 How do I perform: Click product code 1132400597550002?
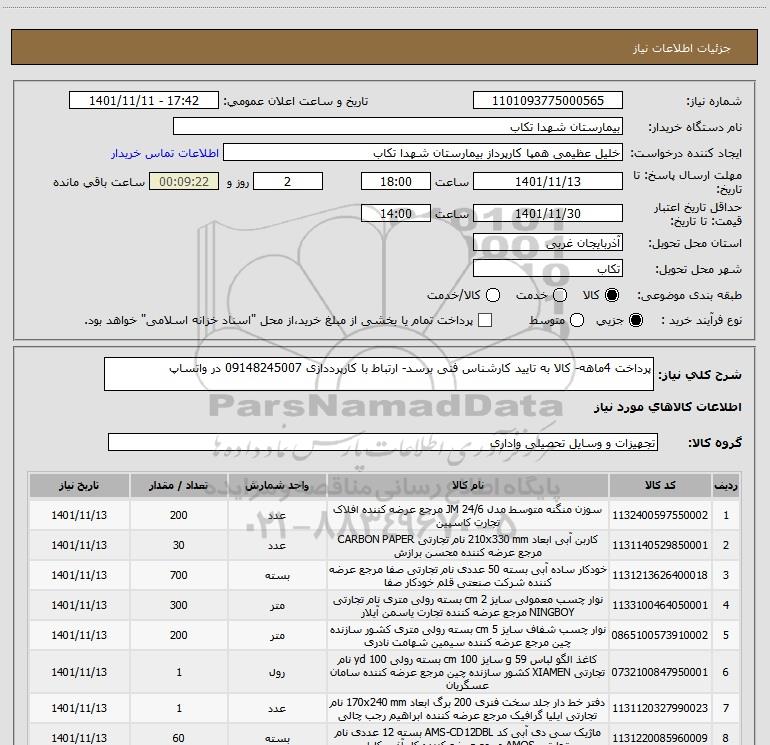(660, 515)
